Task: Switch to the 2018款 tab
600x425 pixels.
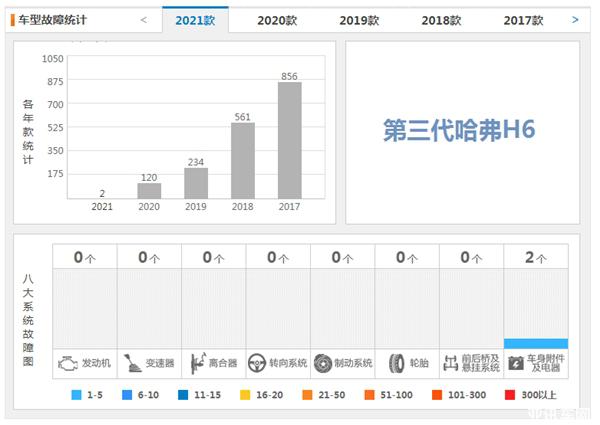Action: [x=441, y=20]
